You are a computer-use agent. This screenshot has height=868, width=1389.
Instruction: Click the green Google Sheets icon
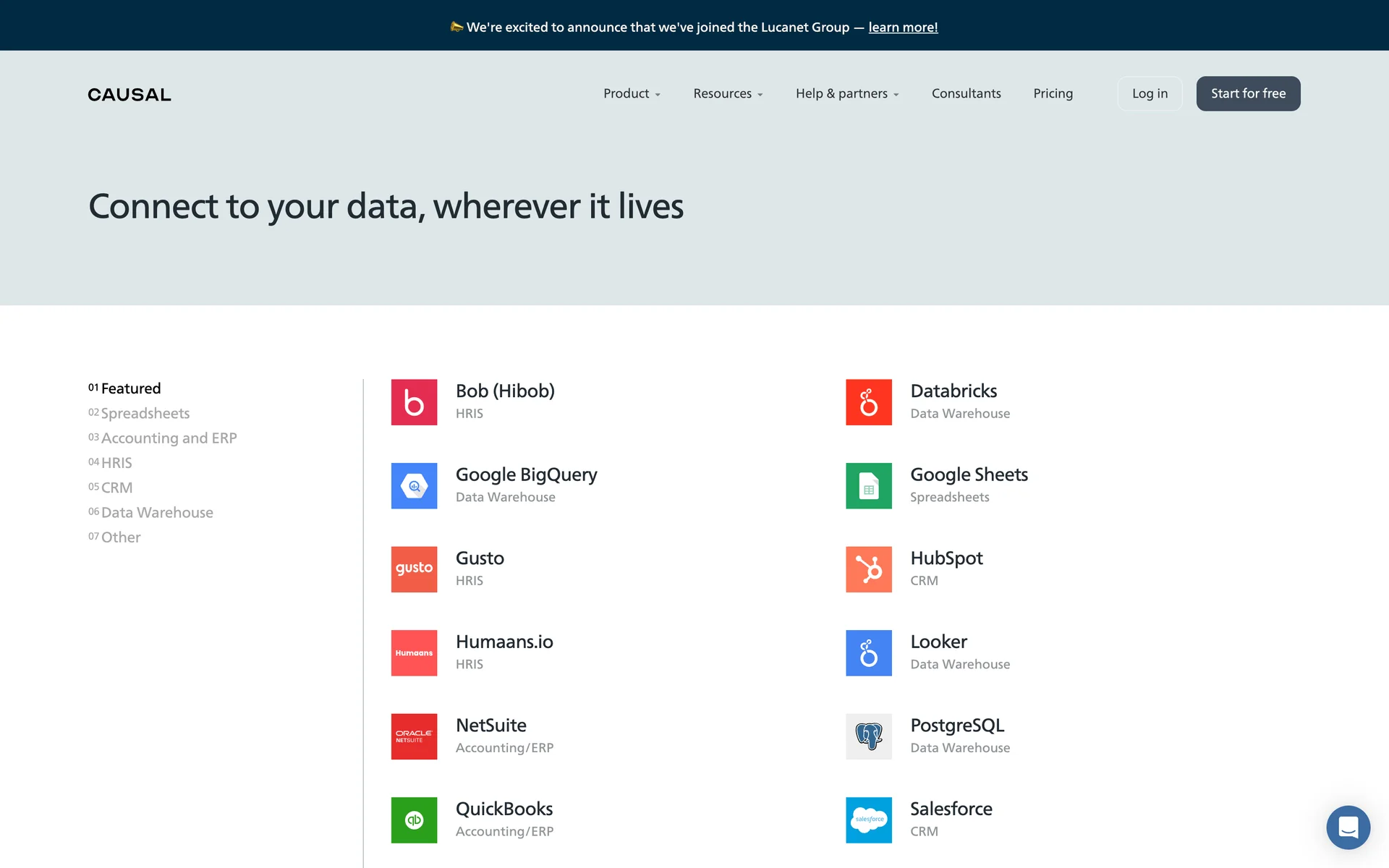pyautogui.click(x=868, y=486)
